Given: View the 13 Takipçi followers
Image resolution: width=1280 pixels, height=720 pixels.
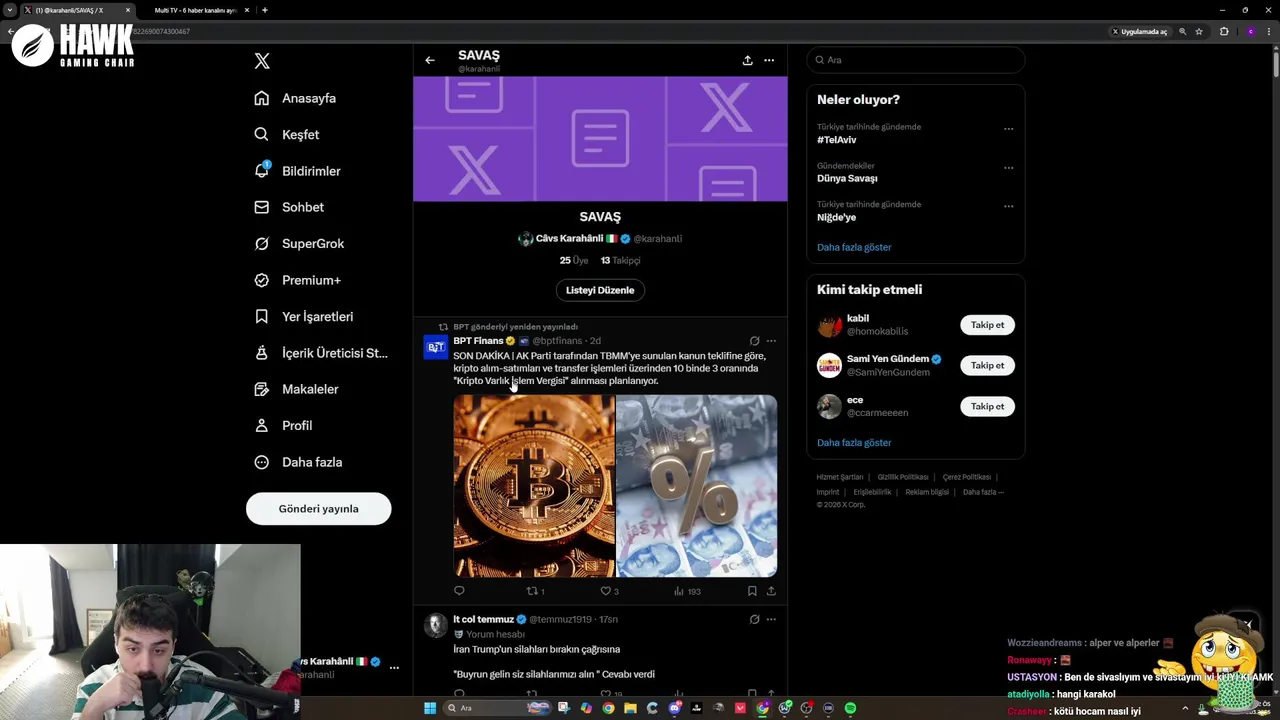Looking at the screenshot, I should [x=620, y=260].
